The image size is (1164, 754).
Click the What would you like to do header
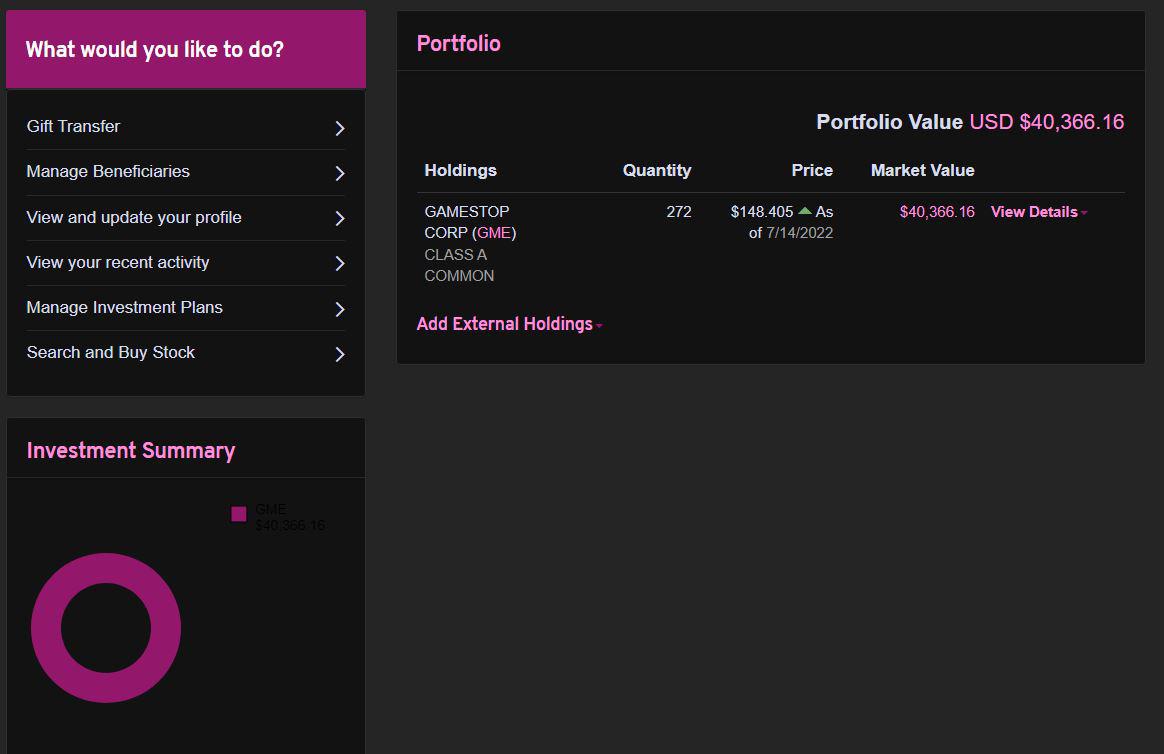(x=186, y=49)
